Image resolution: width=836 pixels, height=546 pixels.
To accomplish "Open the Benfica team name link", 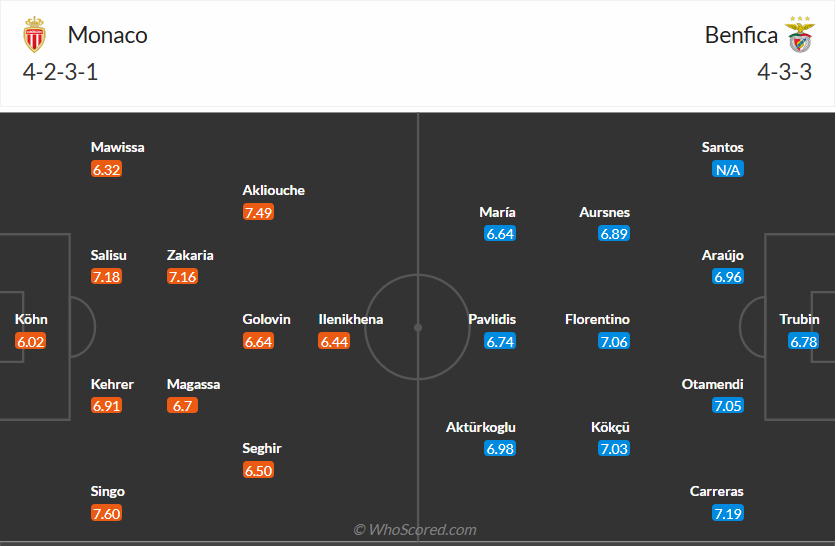I will click(741, 35).
